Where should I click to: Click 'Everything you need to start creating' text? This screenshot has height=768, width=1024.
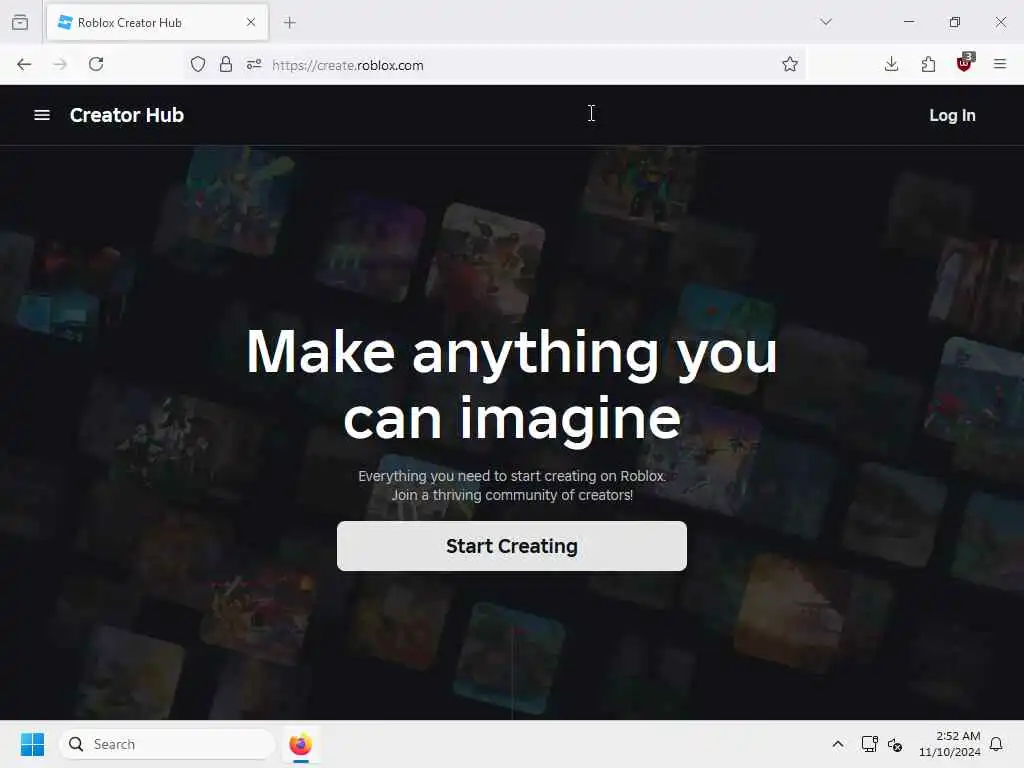pyautogui.click(x=511, y=476)
